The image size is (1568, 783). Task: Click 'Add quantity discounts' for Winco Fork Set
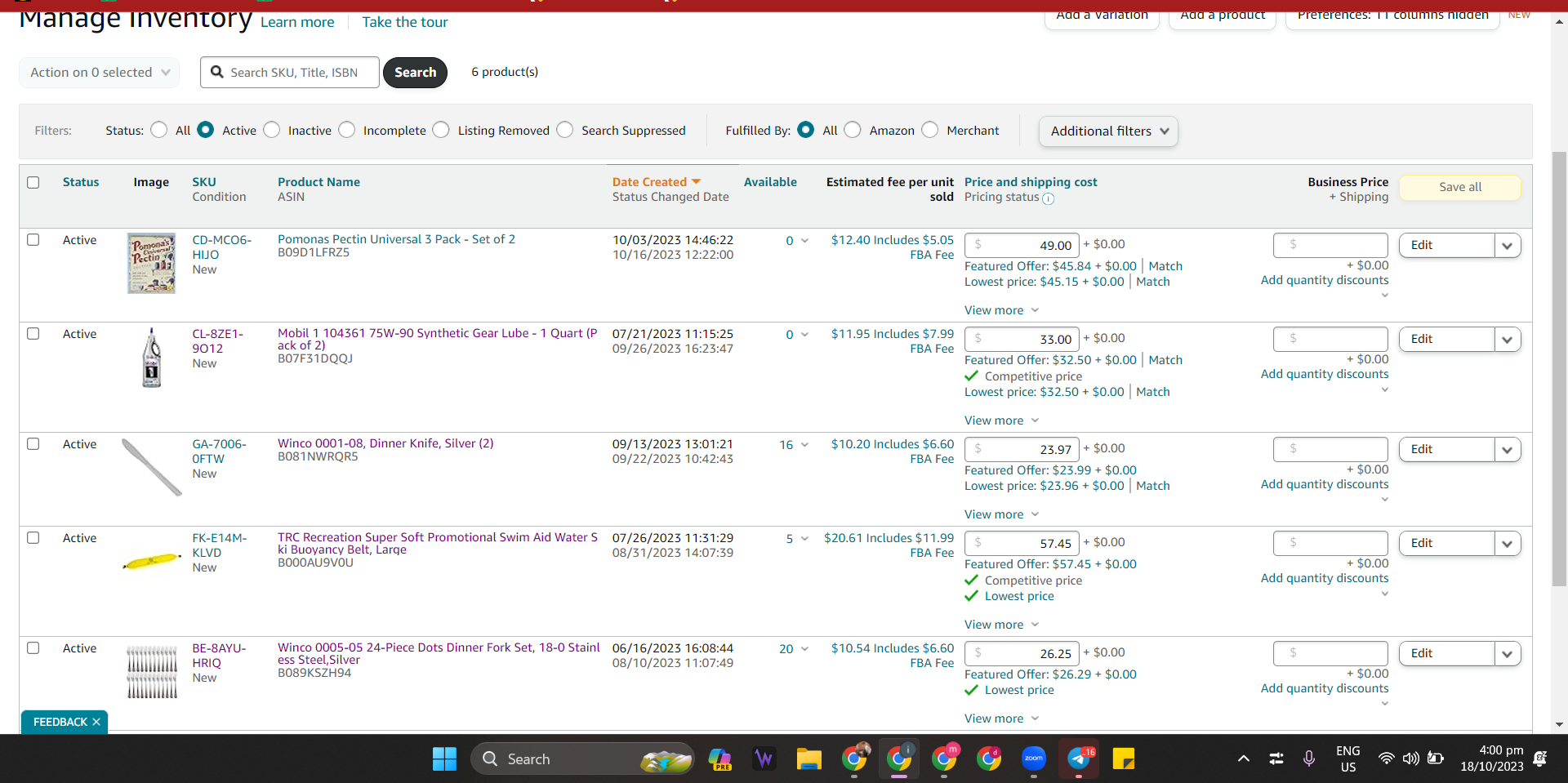[1325, 688]
